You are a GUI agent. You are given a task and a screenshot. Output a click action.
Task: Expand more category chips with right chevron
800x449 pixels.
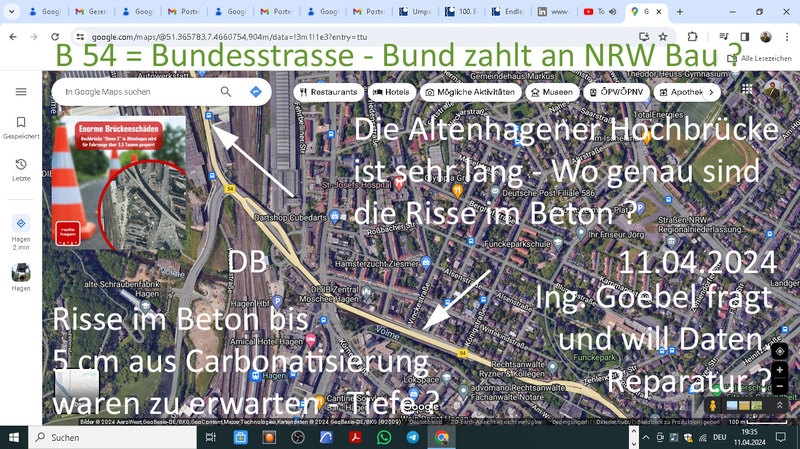(x=711, y=92)
